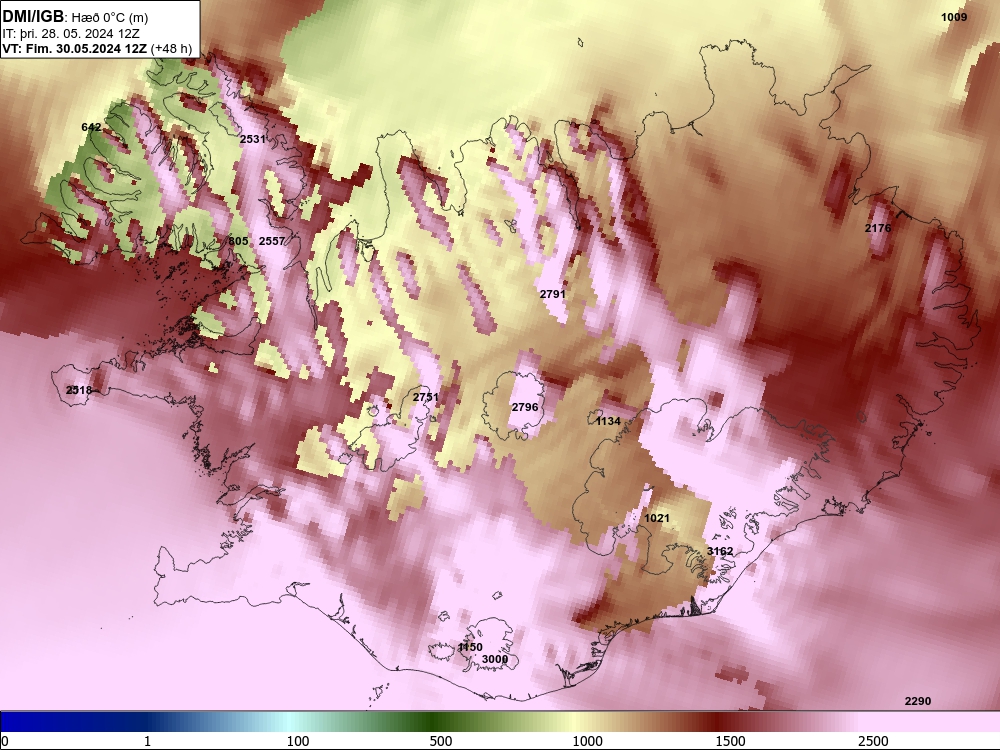The height and width of the screenshot is (750, 1000).
Task: Click the IT þri. 28. 05. 2024 12Z line
Action: tap(71, 34)
